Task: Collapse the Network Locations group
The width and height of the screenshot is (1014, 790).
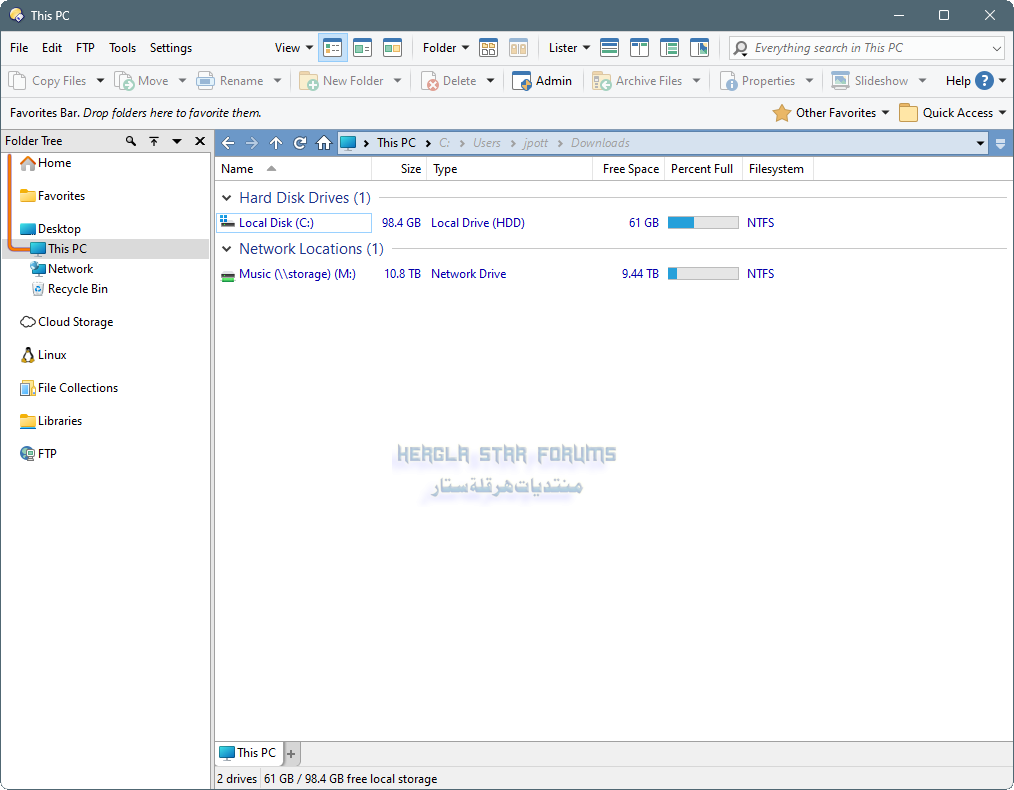Action: coord(227,249)
